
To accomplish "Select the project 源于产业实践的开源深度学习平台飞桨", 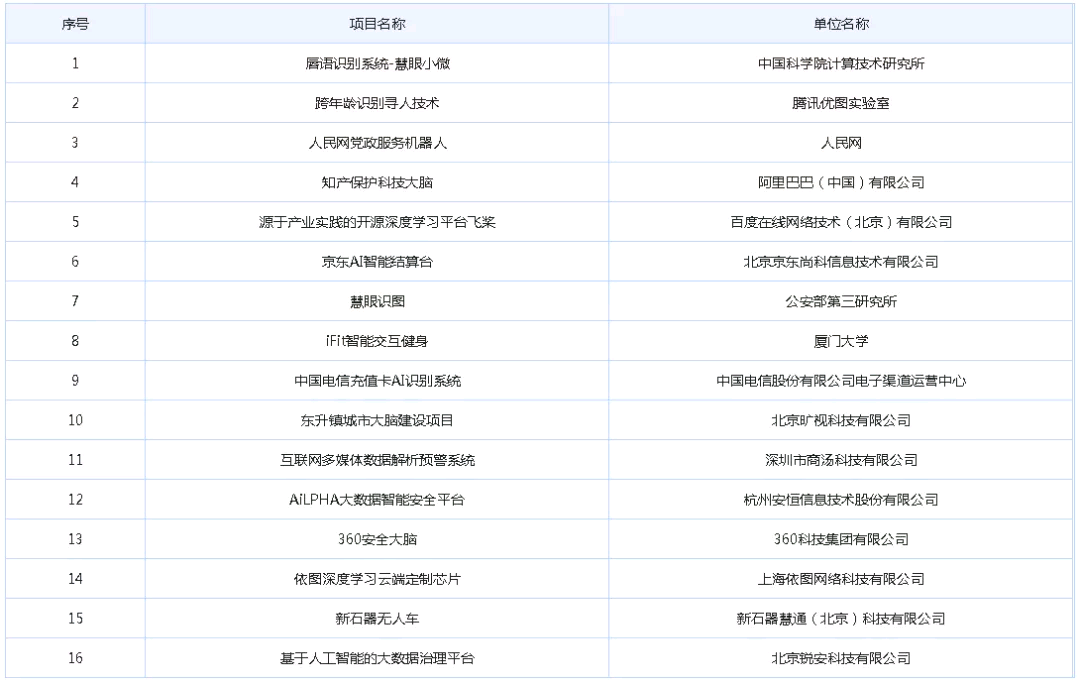I will (377, 222).
